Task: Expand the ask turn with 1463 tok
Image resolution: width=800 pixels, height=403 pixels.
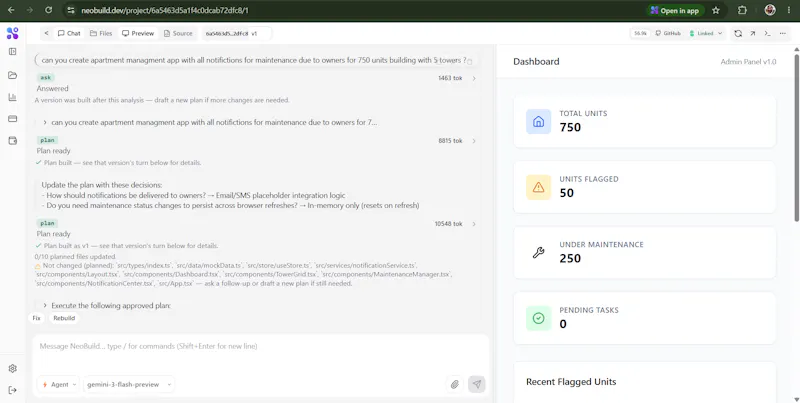Action: [x=474, y=78]
